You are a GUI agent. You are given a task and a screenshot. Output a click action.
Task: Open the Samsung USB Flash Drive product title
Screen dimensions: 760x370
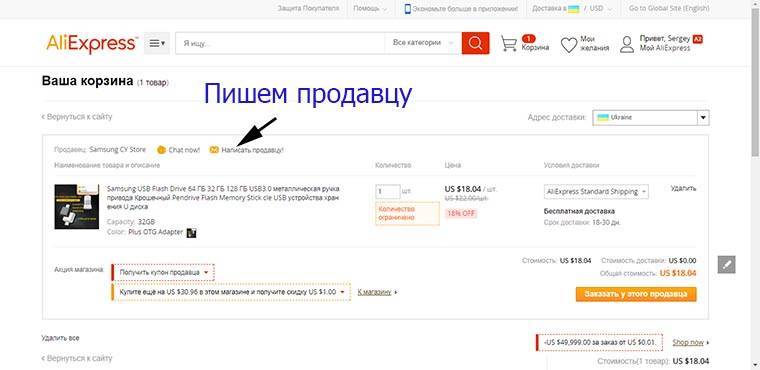(x=223, y=197)
